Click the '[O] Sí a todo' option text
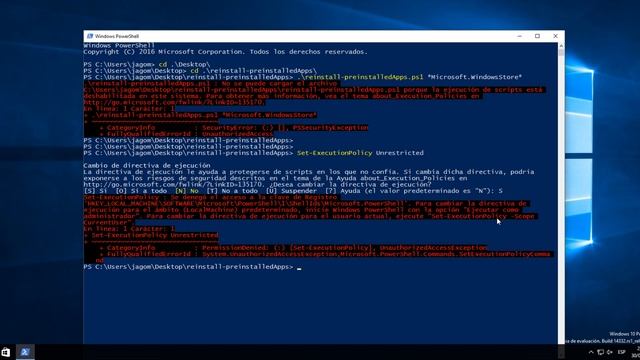 (141, 191)
